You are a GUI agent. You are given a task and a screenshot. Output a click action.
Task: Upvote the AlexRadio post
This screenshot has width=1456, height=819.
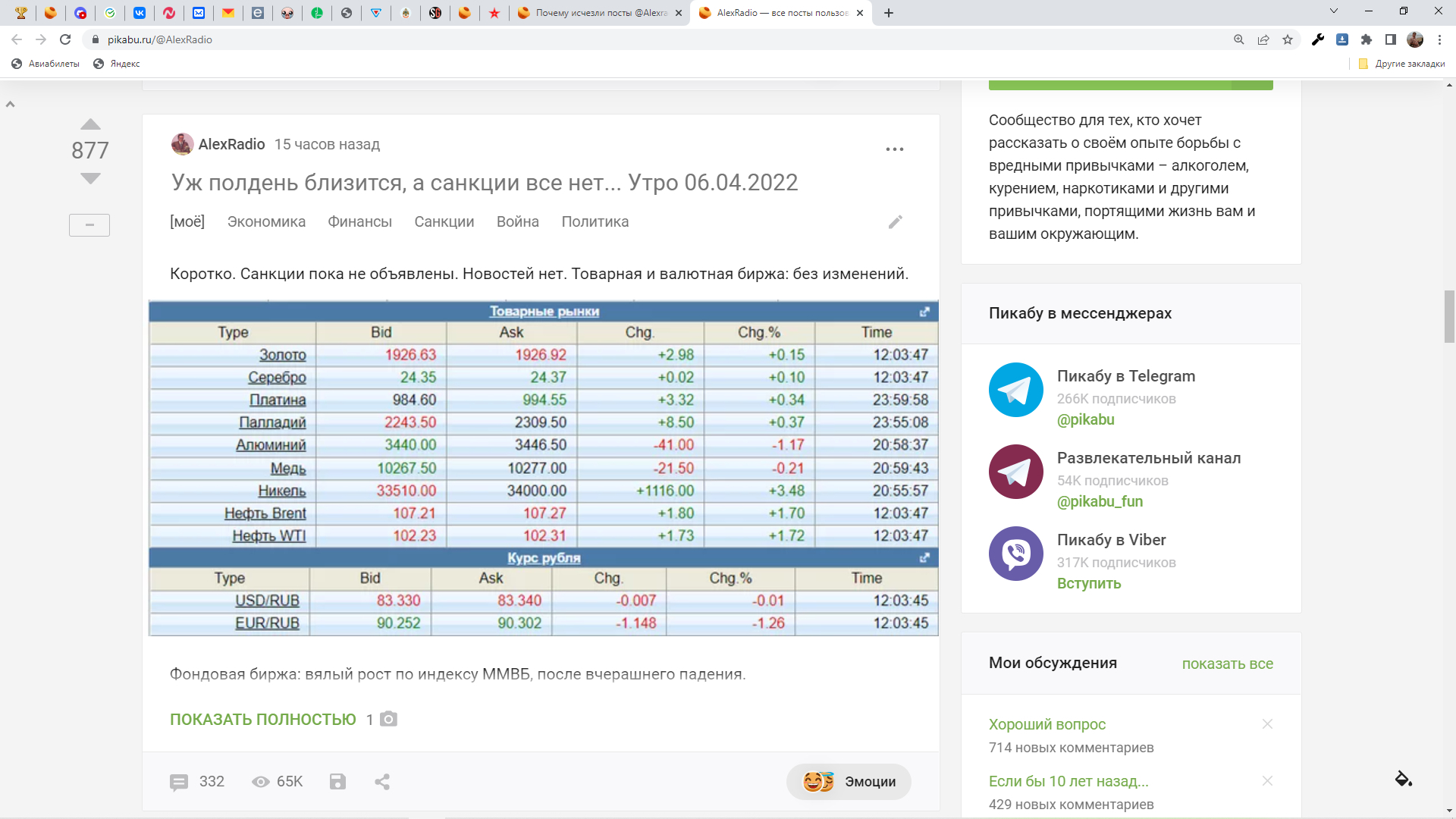pyautogui.click(x=90, y=124)
